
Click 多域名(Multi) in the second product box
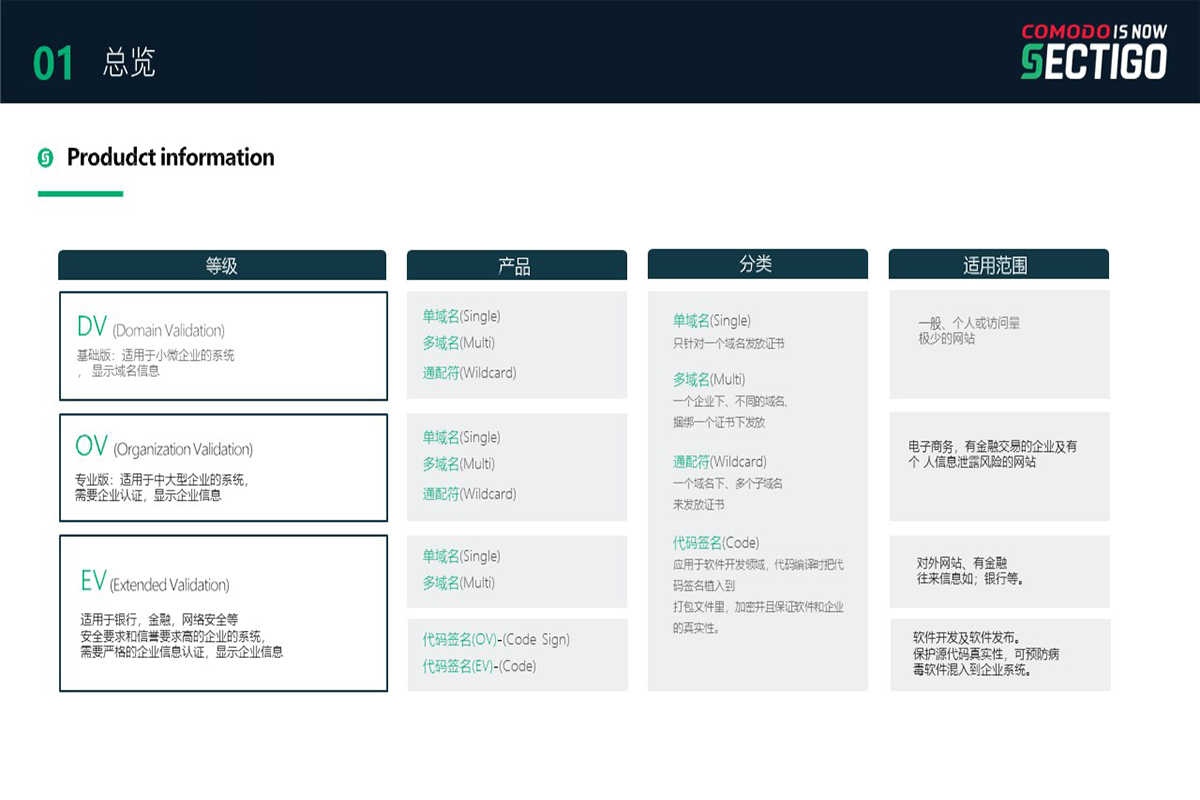(458, 464)
